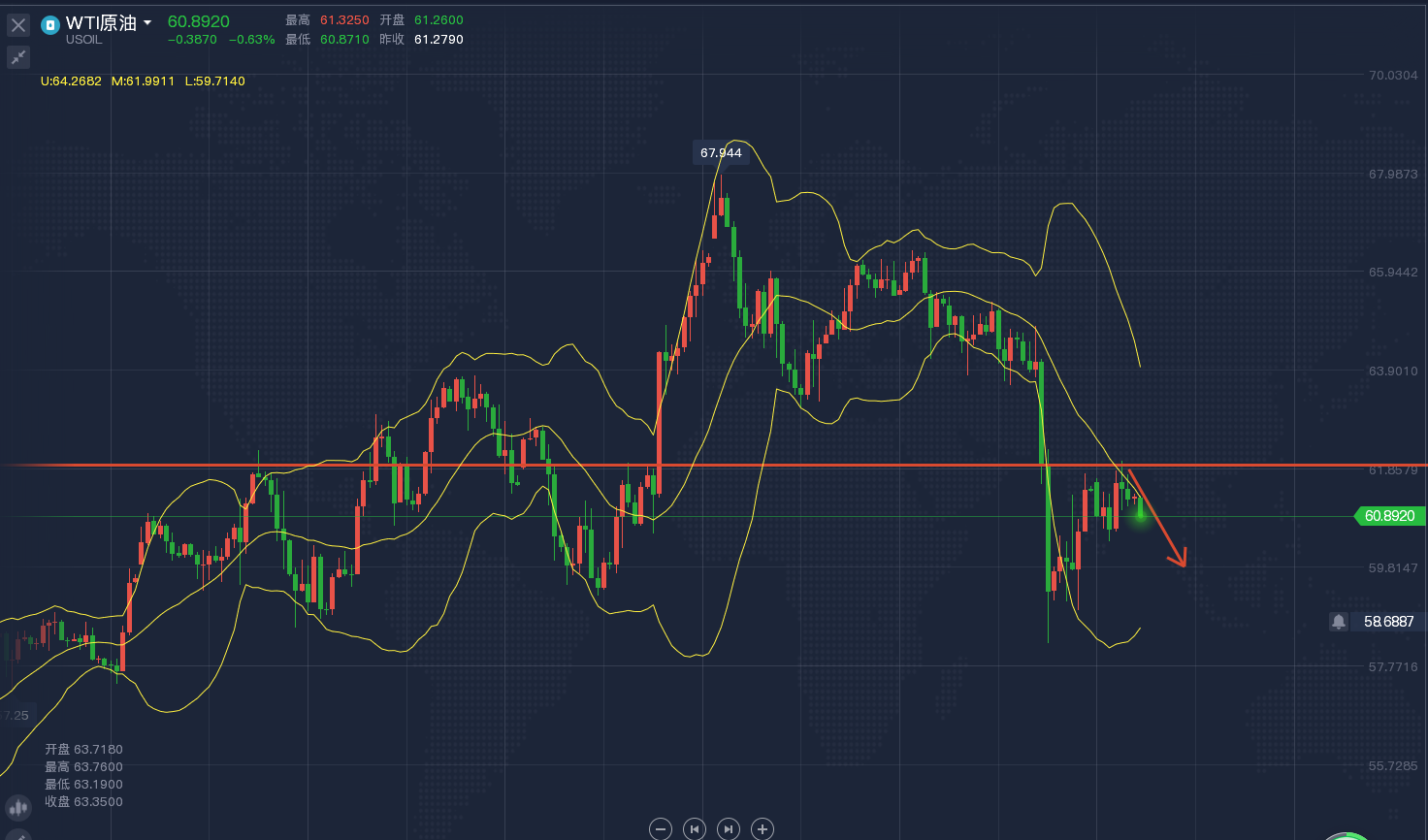
Task: Close the WTI原油 chart panel
Action: 18,25
